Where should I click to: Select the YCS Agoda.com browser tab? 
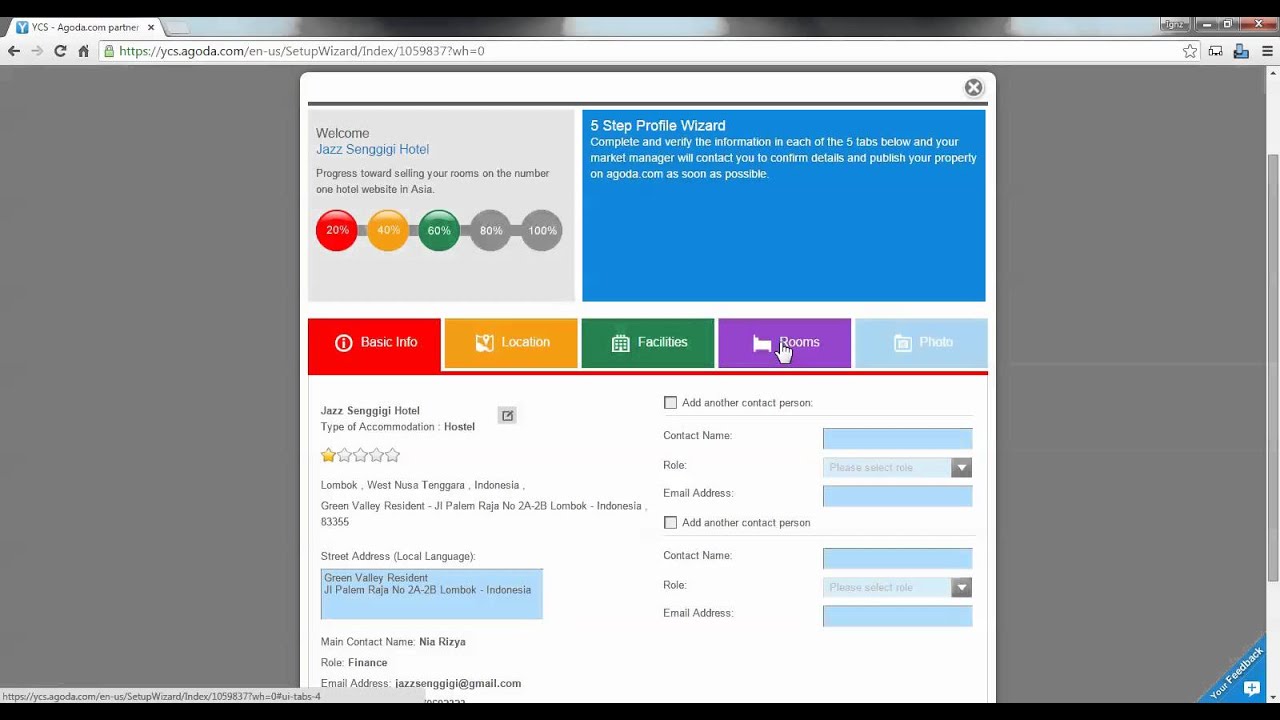point(84,27)
